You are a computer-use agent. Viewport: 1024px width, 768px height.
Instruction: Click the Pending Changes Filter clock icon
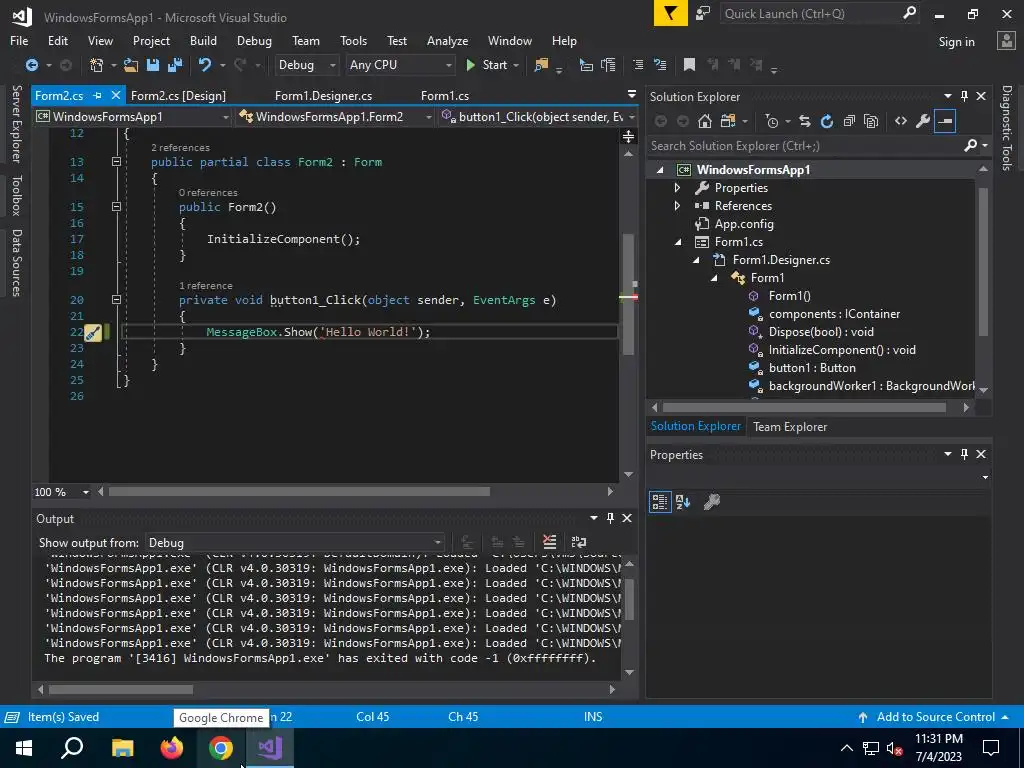pyautogui.click(x=772, y=121)
